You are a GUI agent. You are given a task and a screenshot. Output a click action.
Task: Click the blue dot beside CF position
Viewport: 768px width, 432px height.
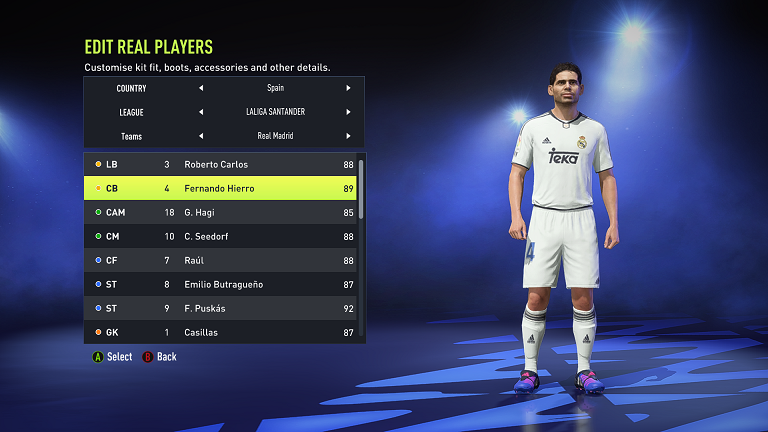[x=98, y=261]
